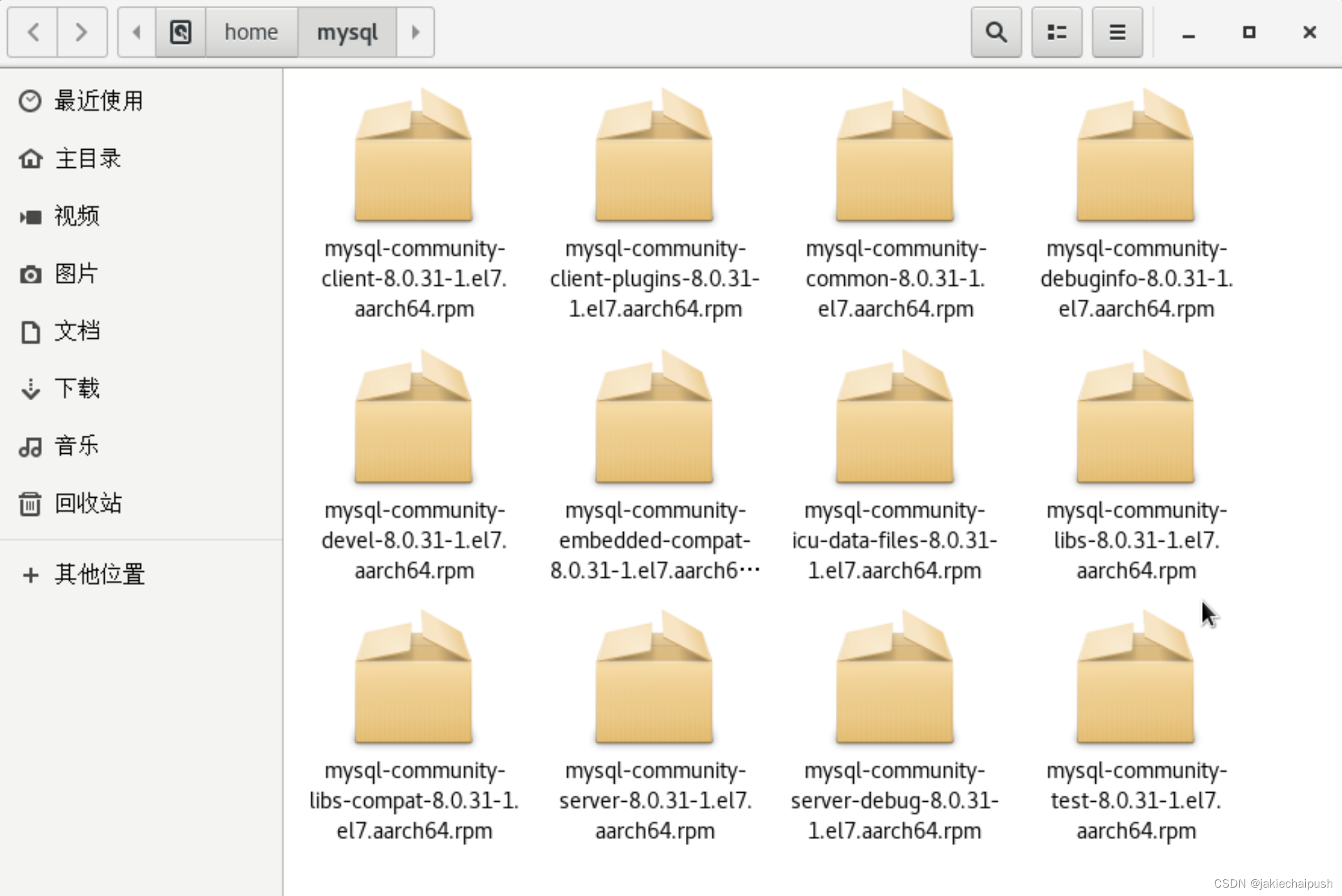Open the search magnifier button
Viewport: 1342px width, 896px height.
click(x=996, y=32)
